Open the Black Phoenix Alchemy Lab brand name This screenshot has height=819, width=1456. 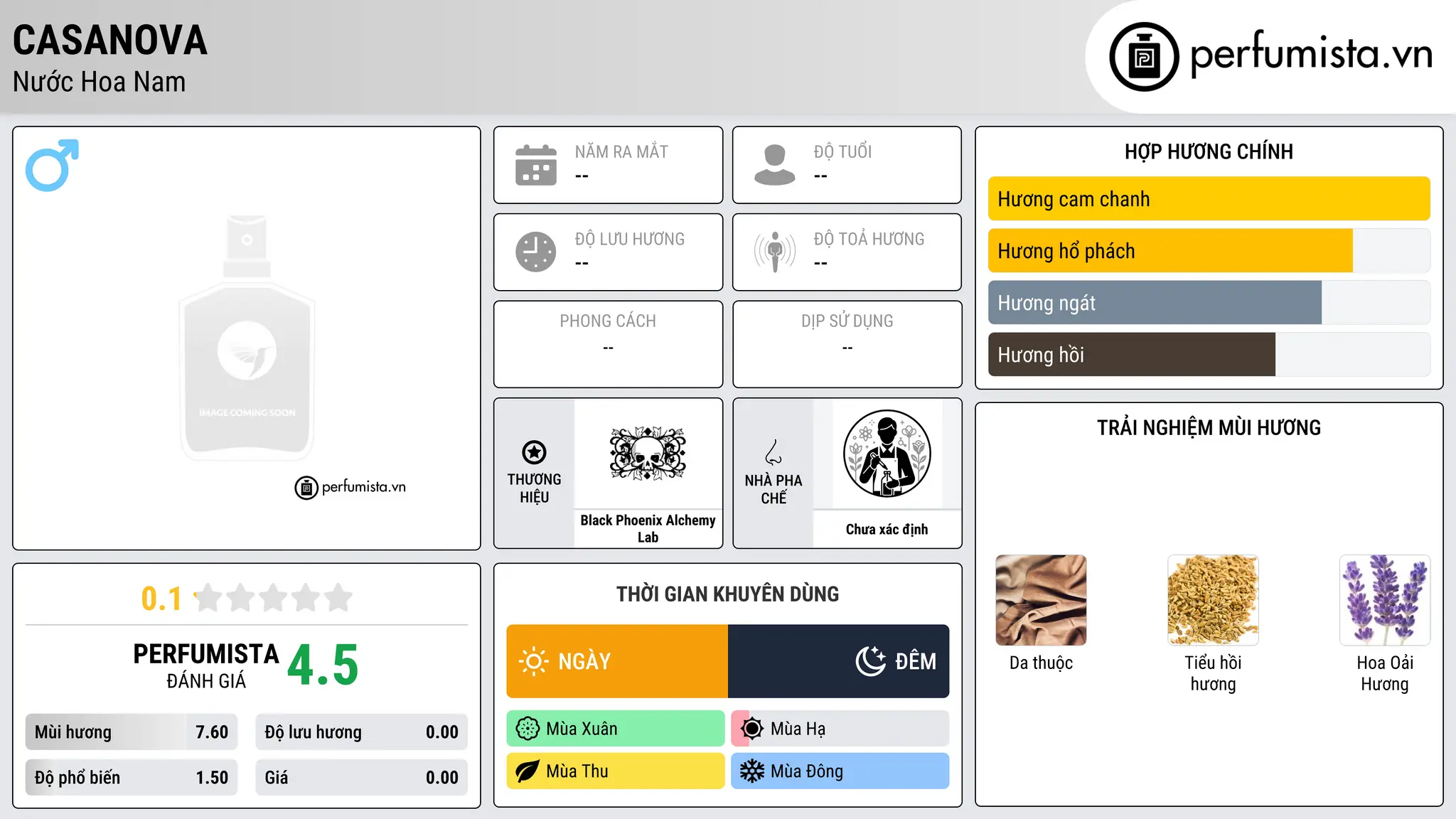[x=648, y=529]
